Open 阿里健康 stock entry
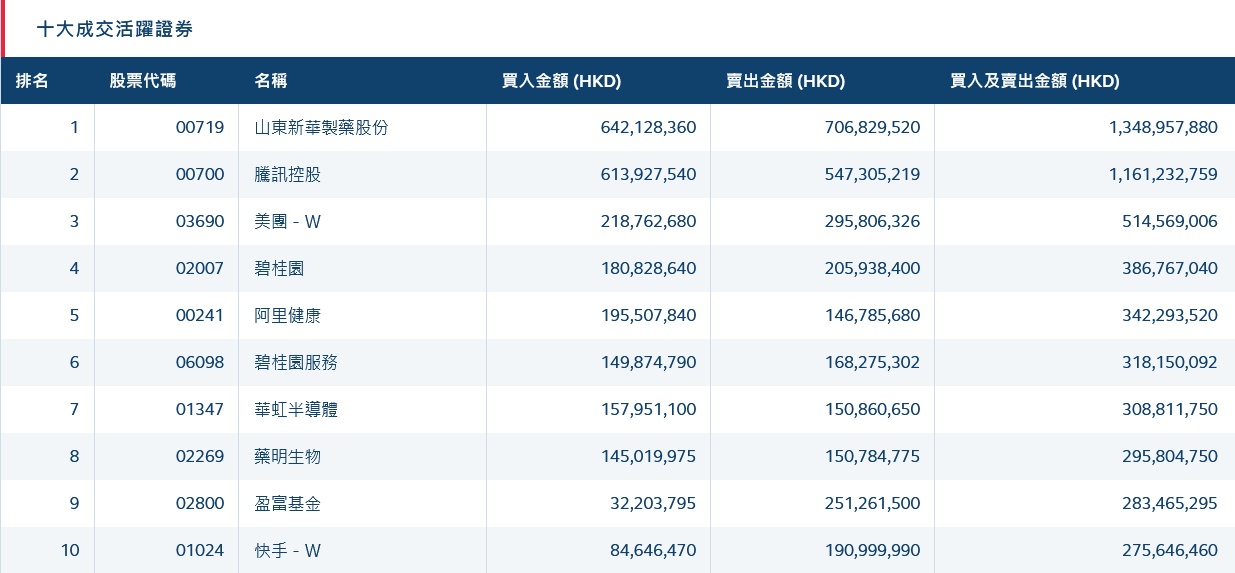 coord(288,316)
